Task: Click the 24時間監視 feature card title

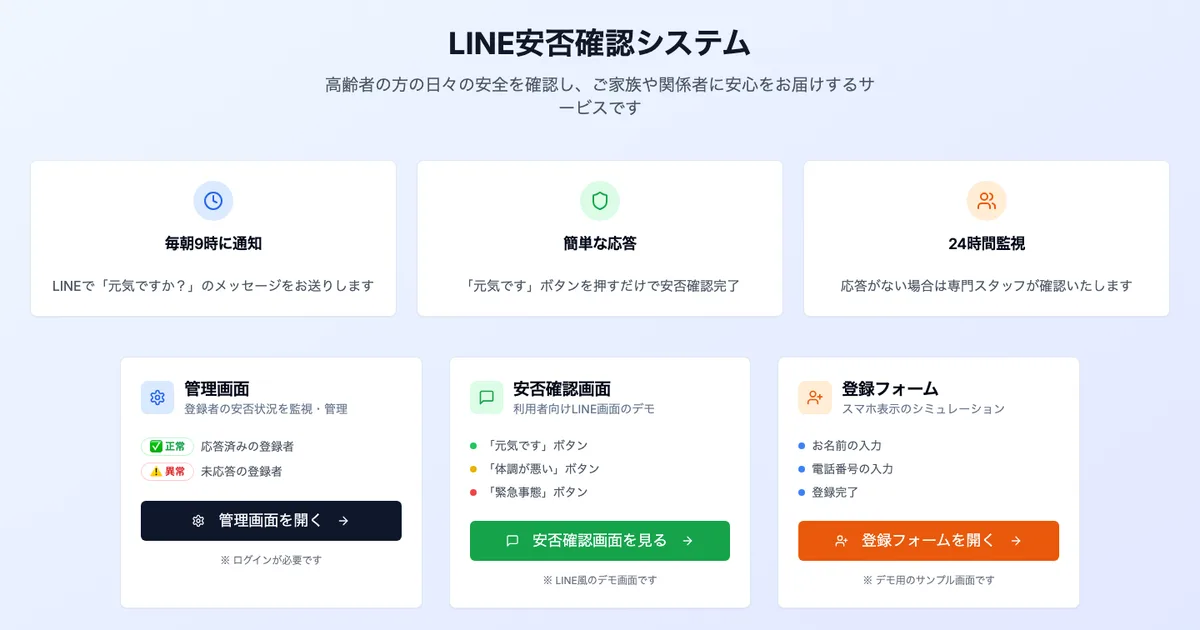Action: coord(986,243)
